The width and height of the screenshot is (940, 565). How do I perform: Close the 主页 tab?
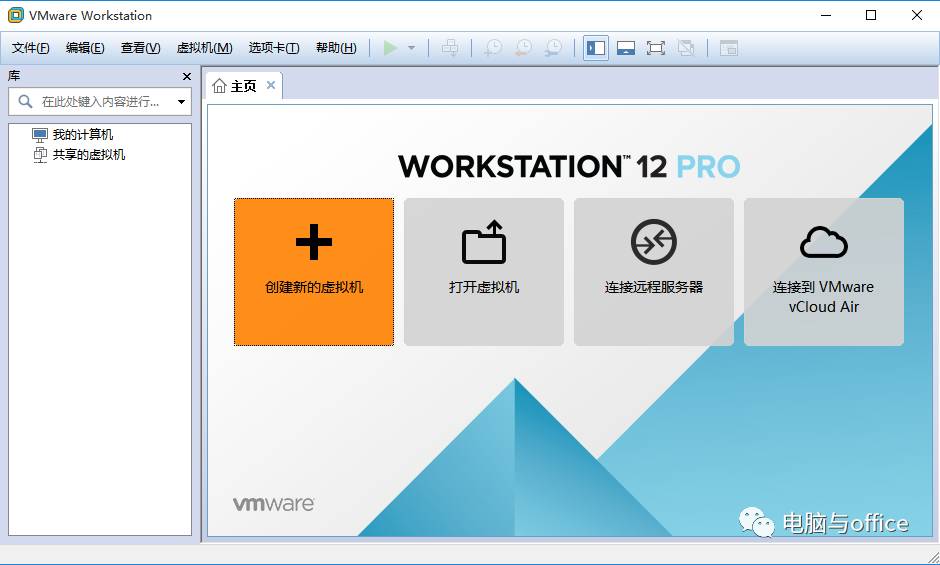[271, 85]
